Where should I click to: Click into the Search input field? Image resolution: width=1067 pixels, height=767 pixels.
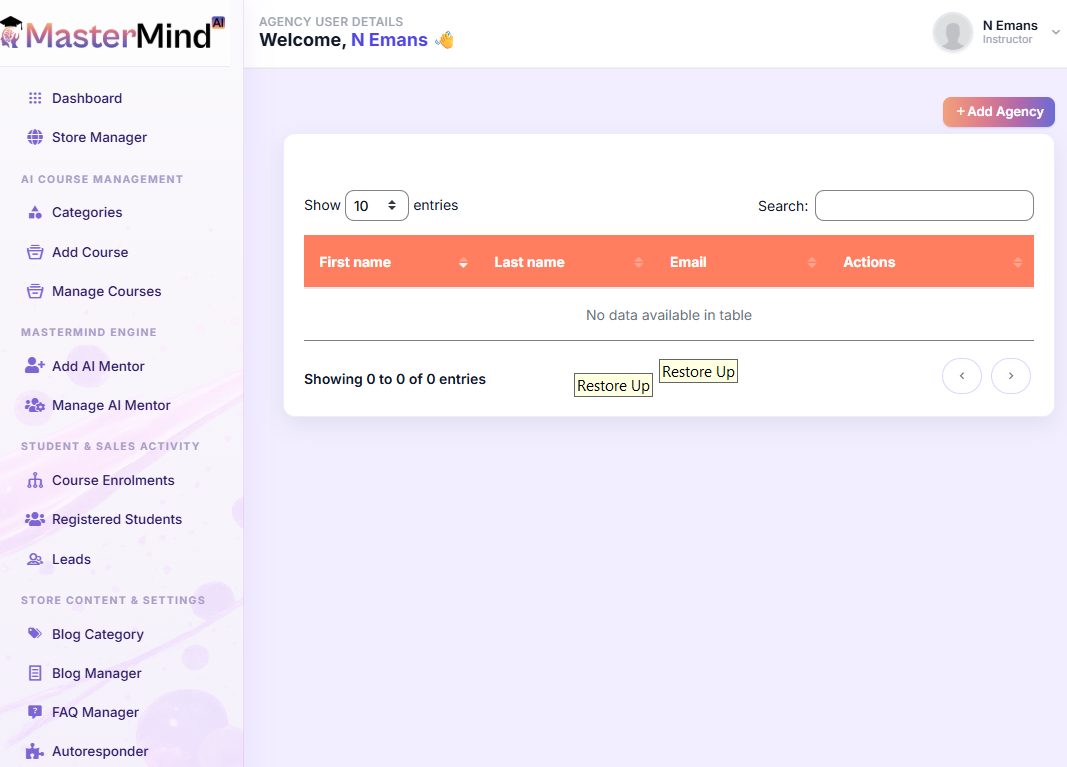(923, 206)
